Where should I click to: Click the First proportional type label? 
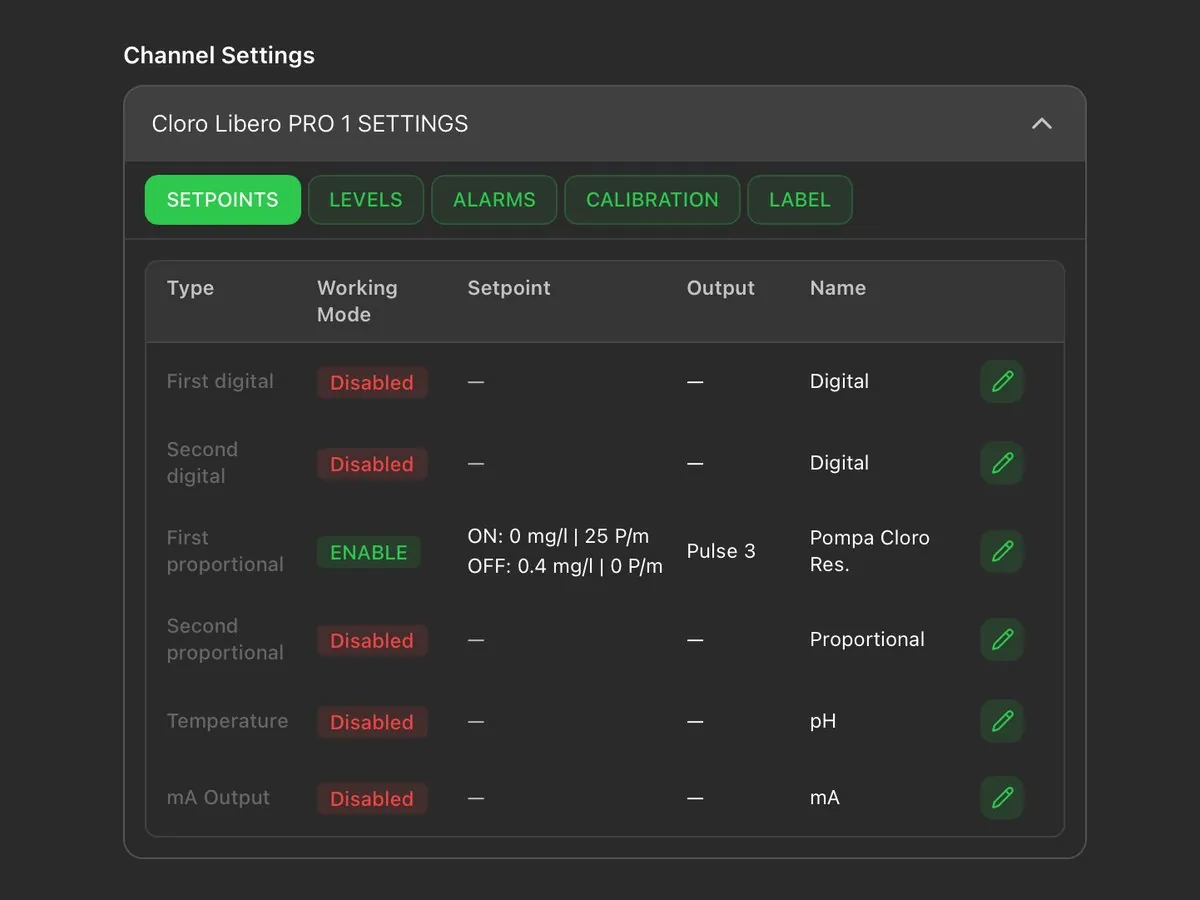(225, 551)
